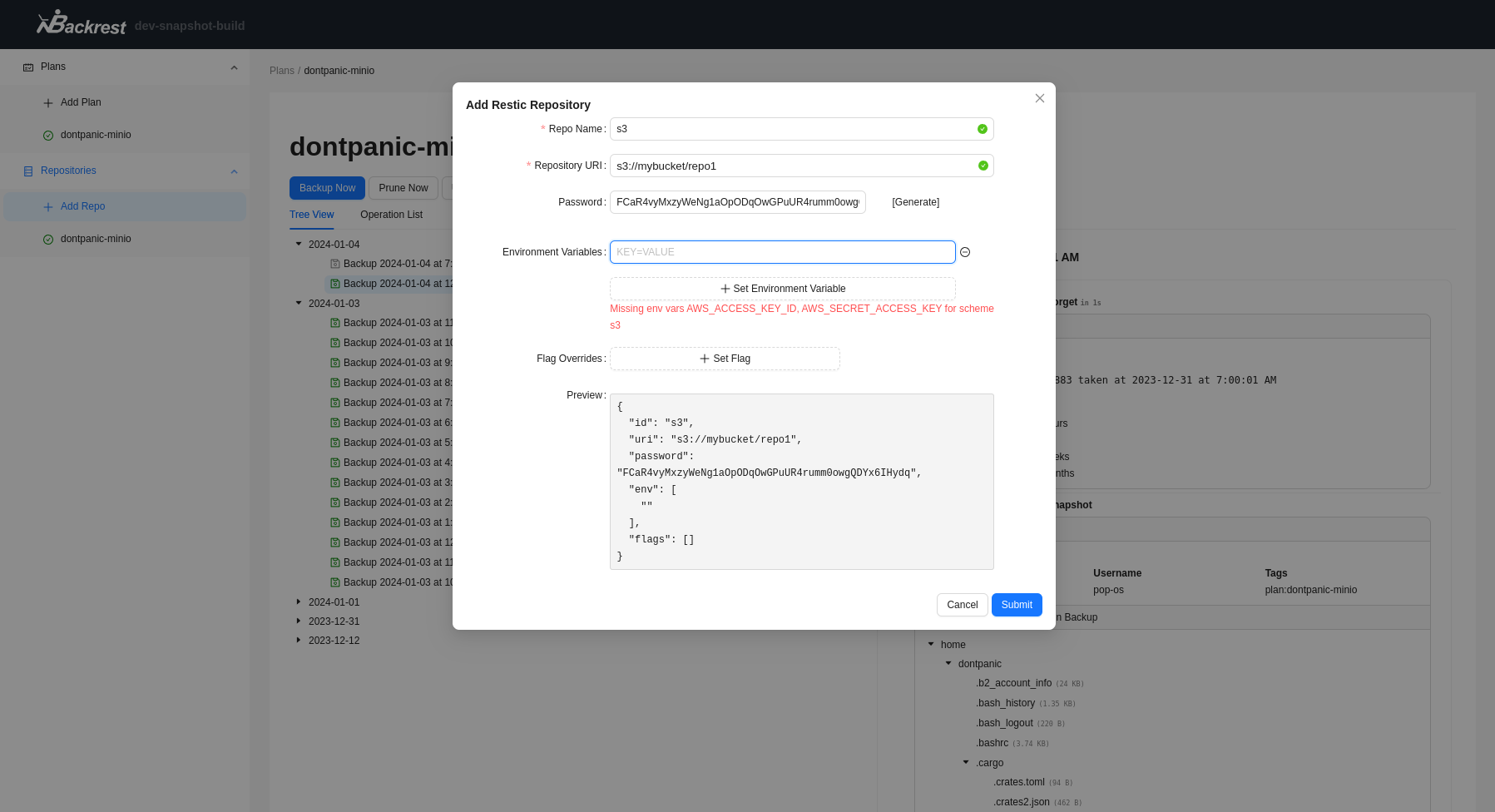1495x812 pixels.
Task: Click plus icon next to Add Plan
Action: click(48, 103)
